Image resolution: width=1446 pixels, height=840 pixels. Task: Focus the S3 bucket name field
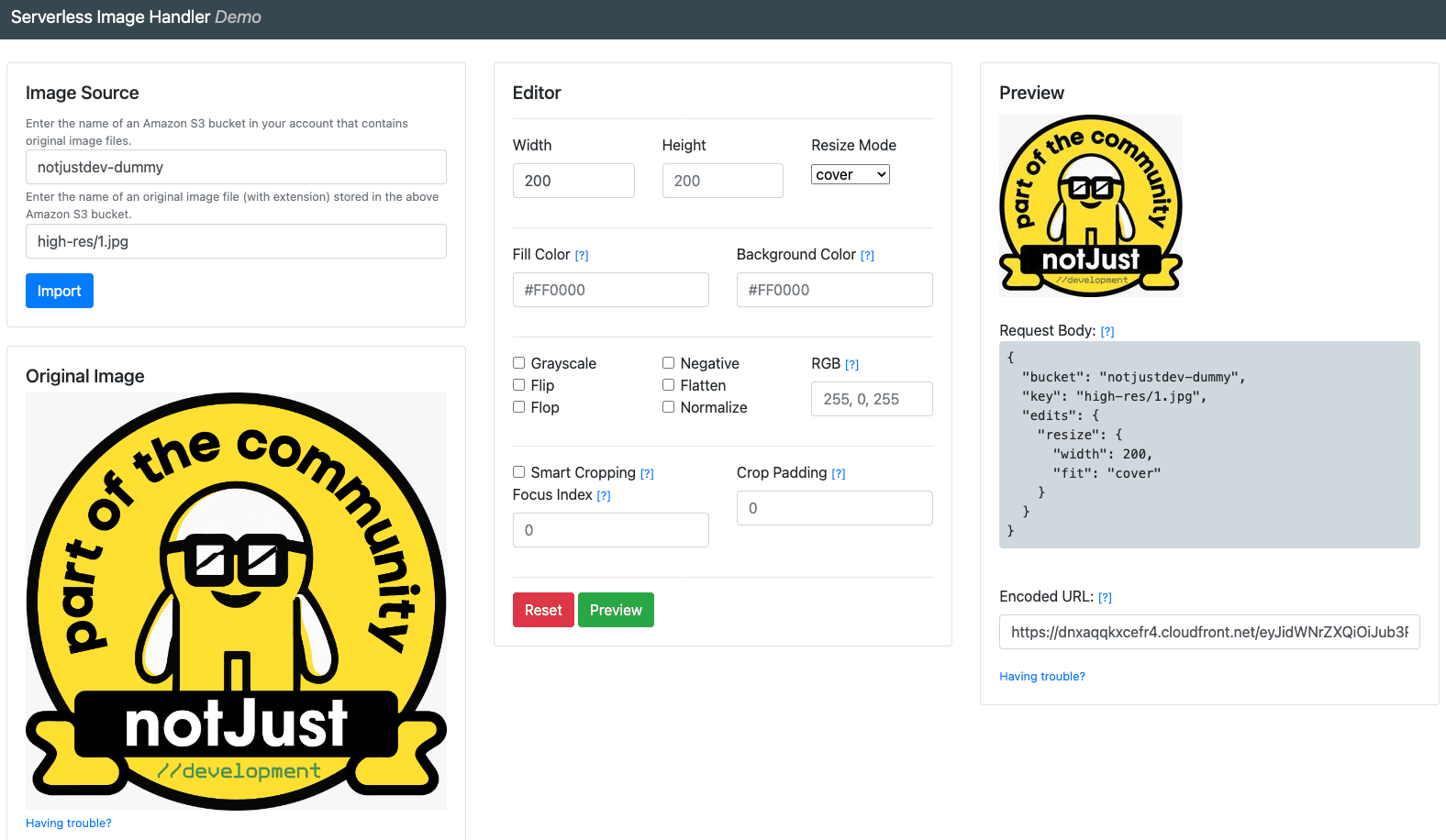[x=236, y=167]
